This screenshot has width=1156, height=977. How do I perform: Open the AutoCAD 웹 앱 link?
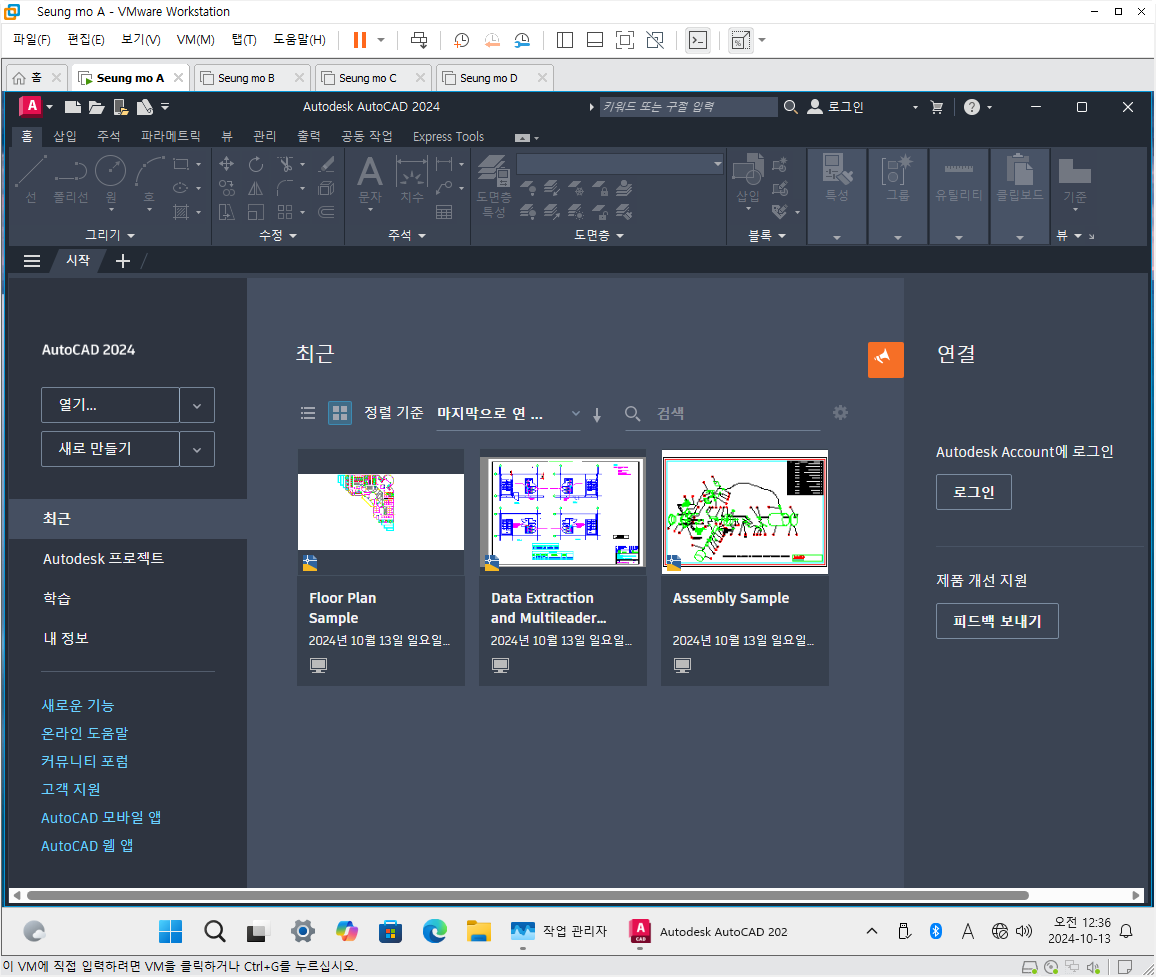tap(87, 846)
